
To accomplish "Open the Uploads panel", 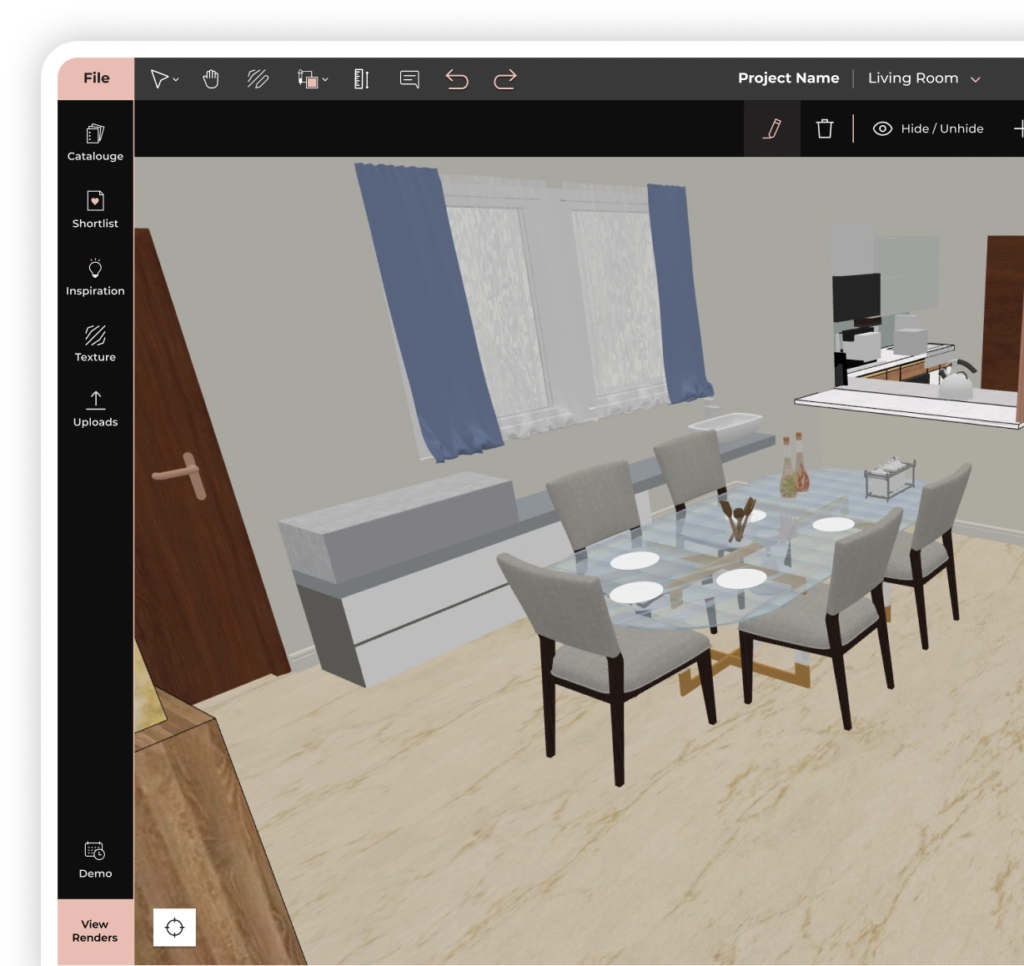I will [x=95, y=409].
